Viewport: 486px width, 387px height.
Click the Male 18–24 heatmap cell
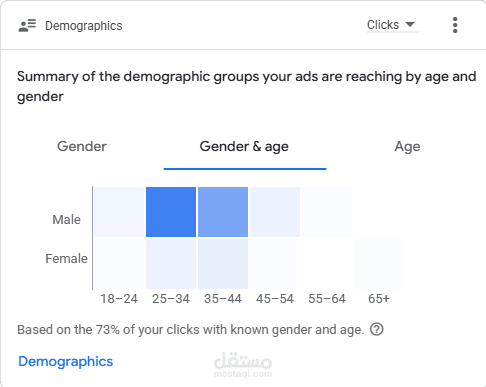pos(119,212)
